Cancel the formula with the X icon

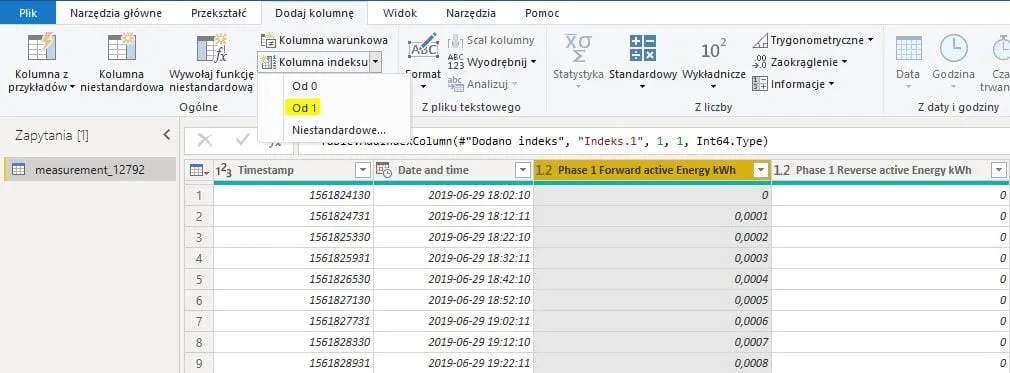(x=205, y=140)
